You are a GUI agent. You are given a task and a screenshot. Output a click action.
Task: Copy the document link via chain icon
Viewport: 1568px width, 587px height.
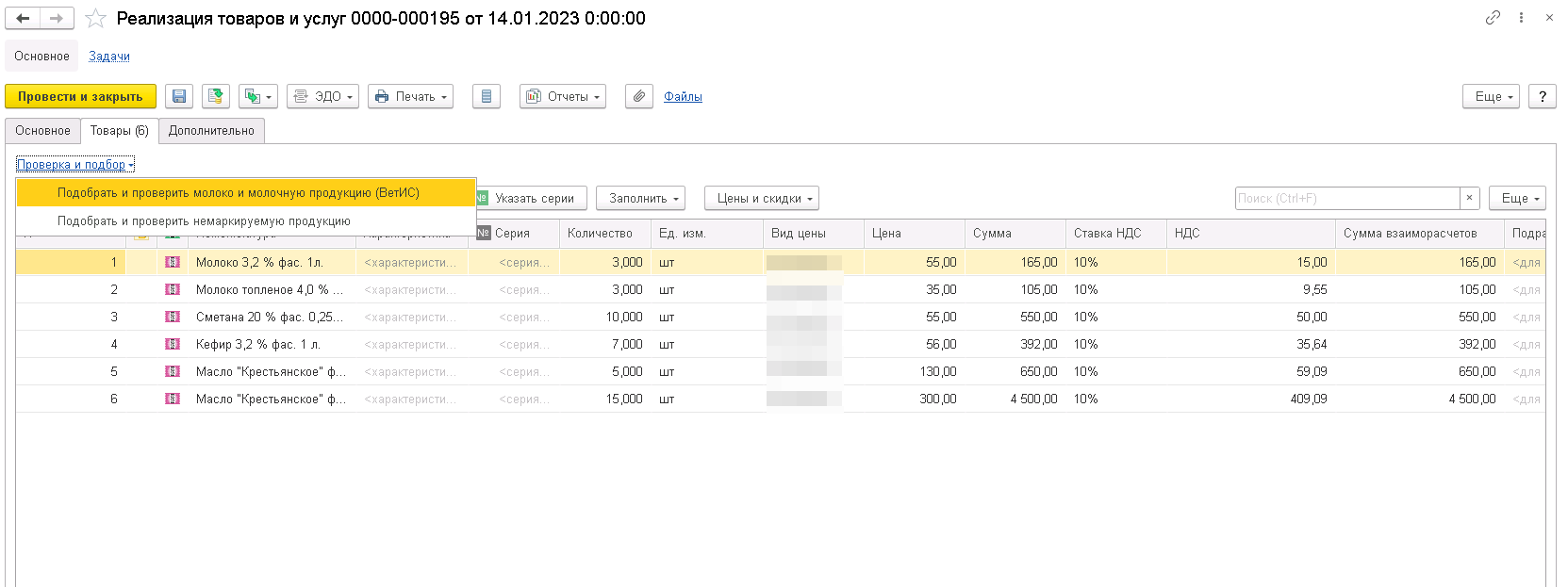pos(1493,18)
